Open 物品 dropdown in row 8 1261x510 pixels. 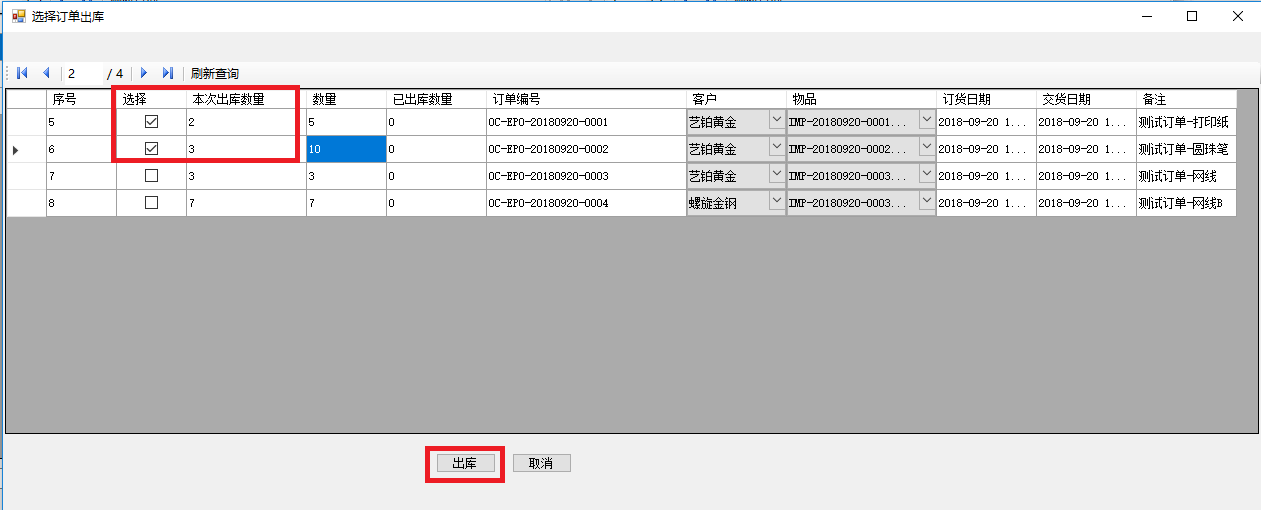click(926, 201)
